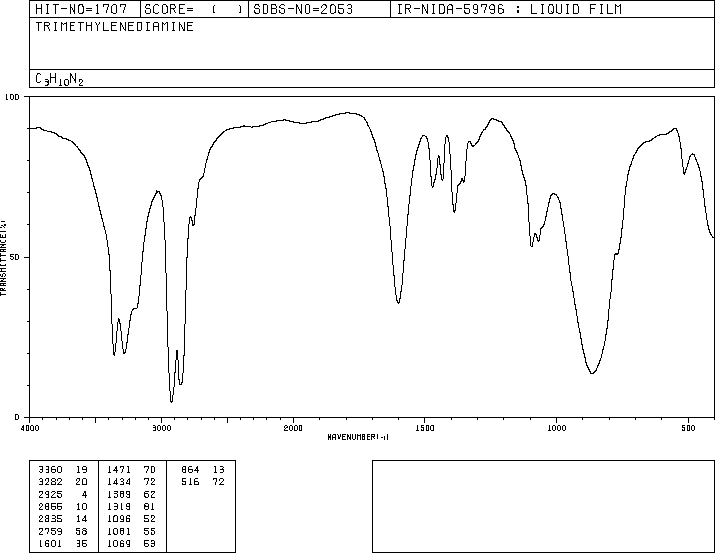The image size is (715, 553).
Task: Click transmittance value 72 beside 516
Action: click(218, 482)
